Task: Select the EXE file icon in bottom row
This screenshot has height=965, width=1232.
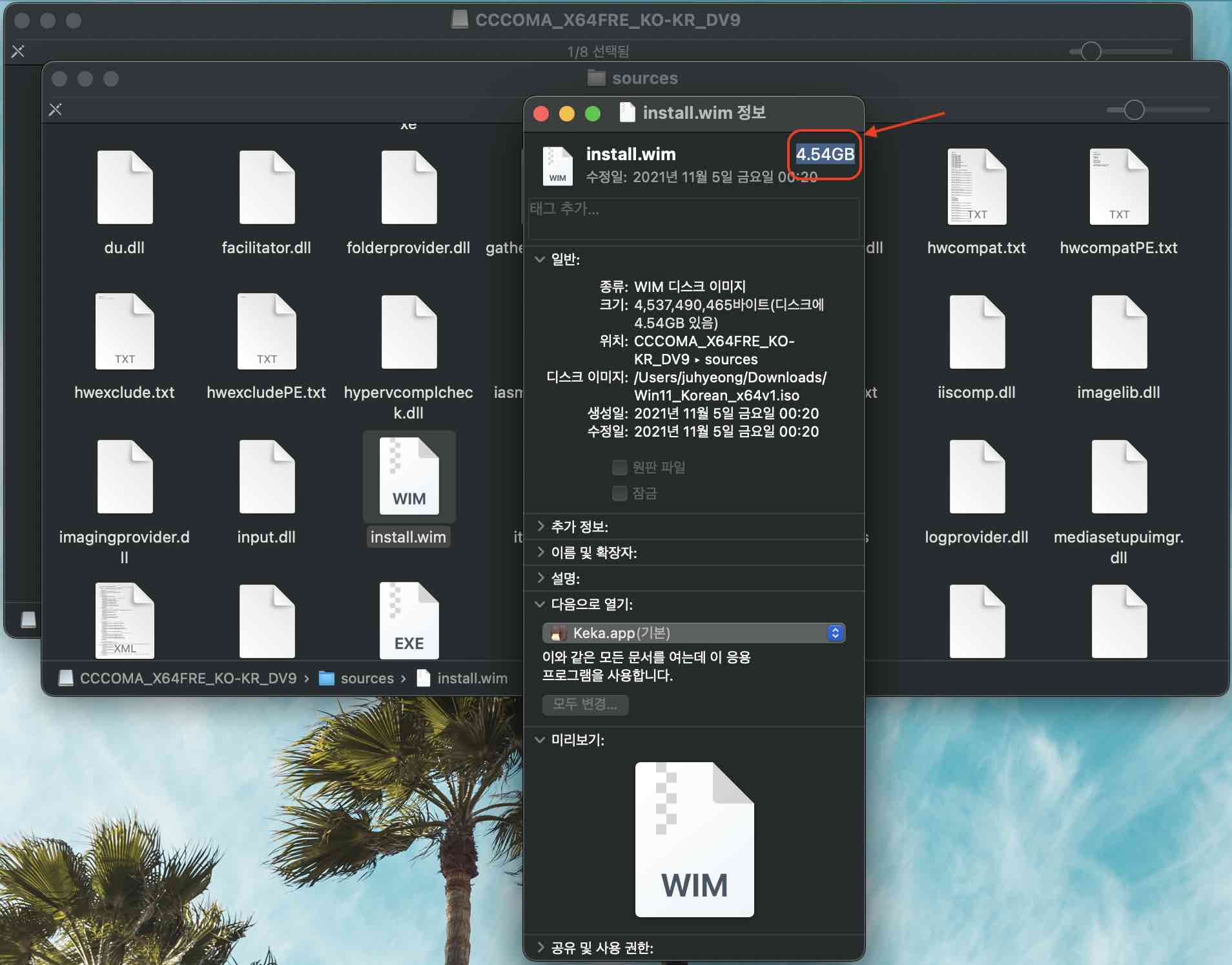Action: [x=409, y=620]
